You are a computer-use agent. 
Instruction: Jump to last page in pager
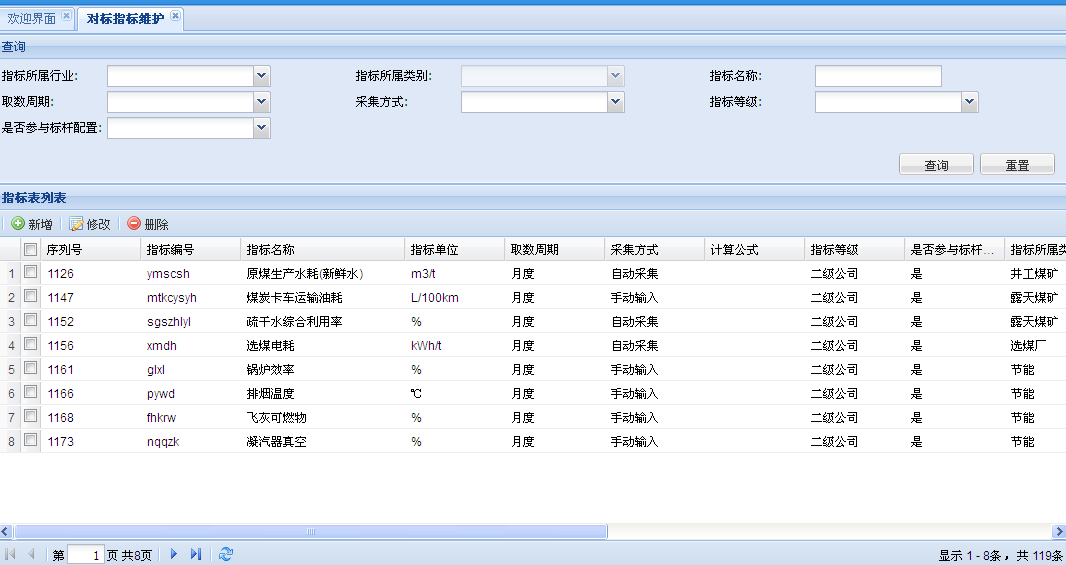(196, 554)
